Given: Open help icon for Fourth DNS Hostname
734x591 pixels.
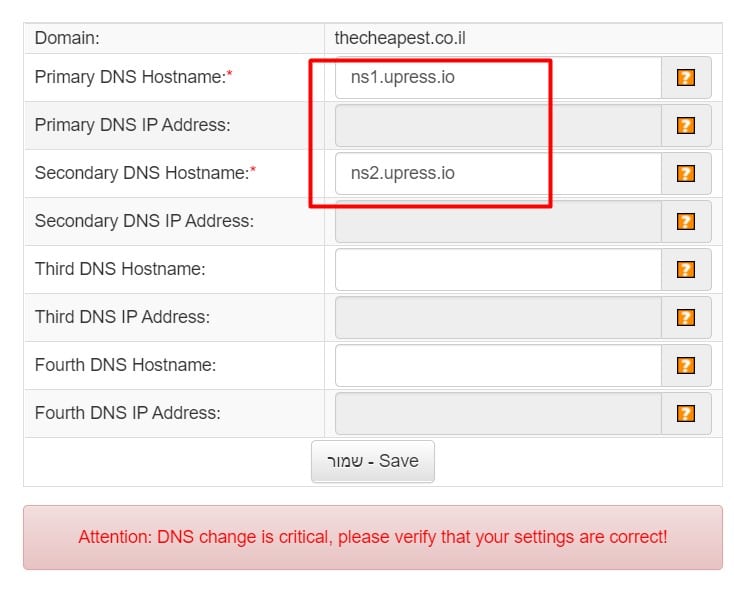Looking at the screenshot, I should pyautogui.click(x=686, y=365).
